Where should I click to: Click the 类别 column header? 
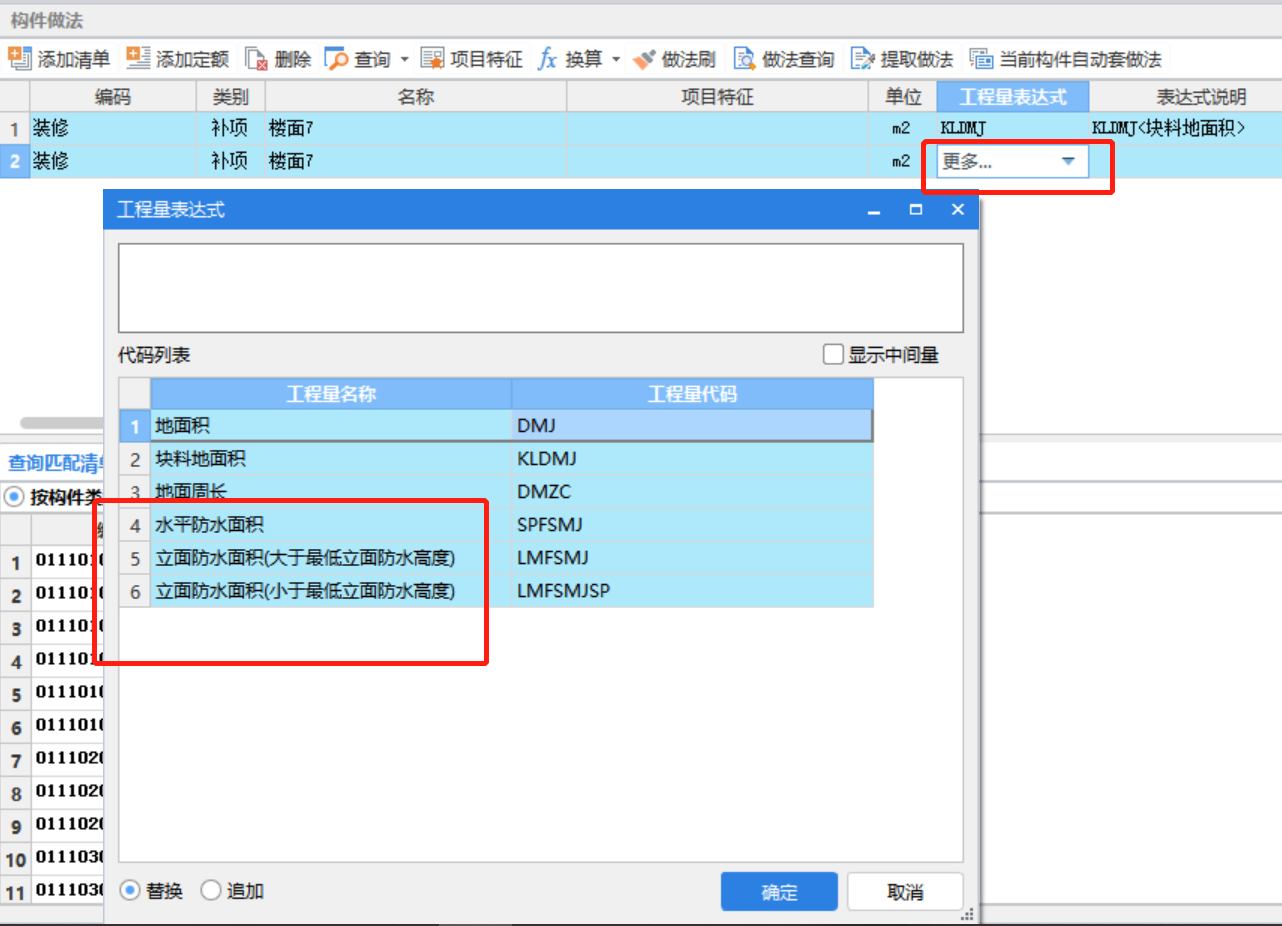pyautogui.click(x=230, y=97)
